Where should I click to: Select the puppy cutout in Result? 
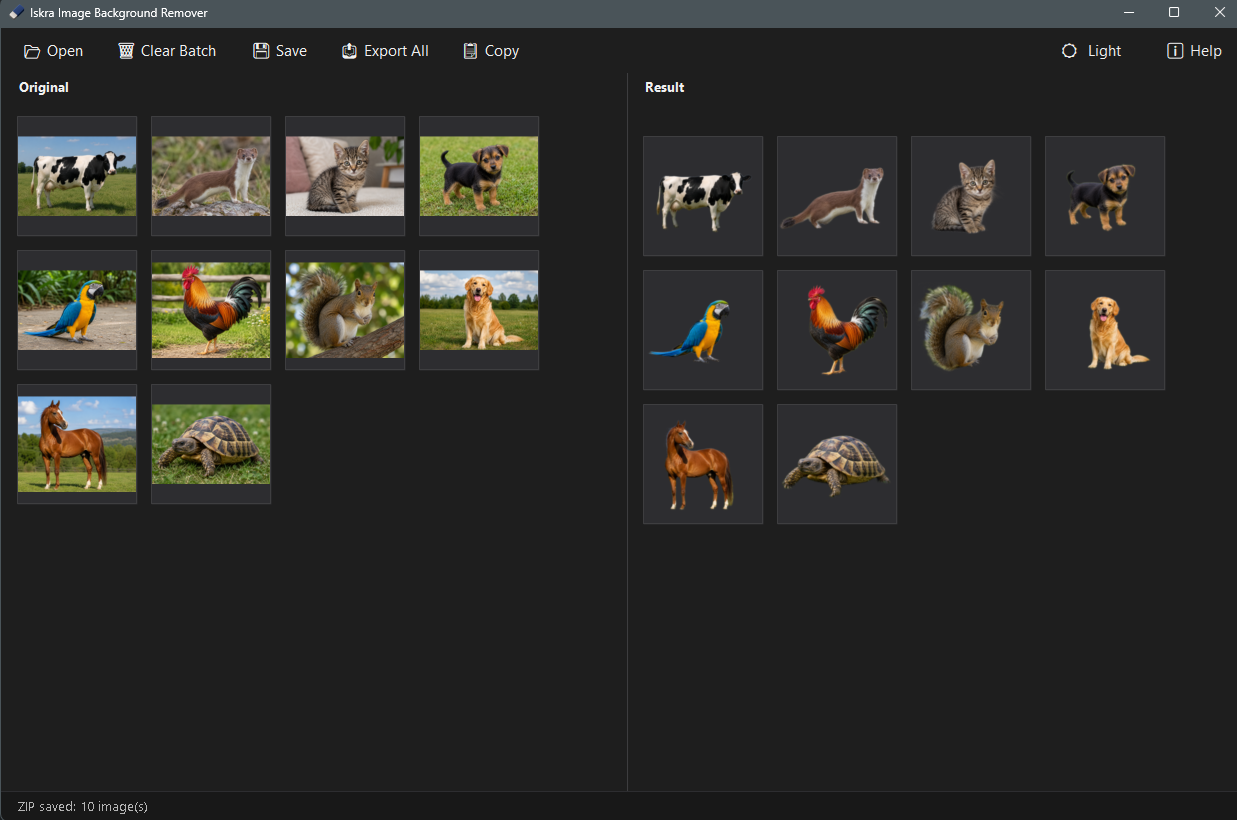(1105, 196)
